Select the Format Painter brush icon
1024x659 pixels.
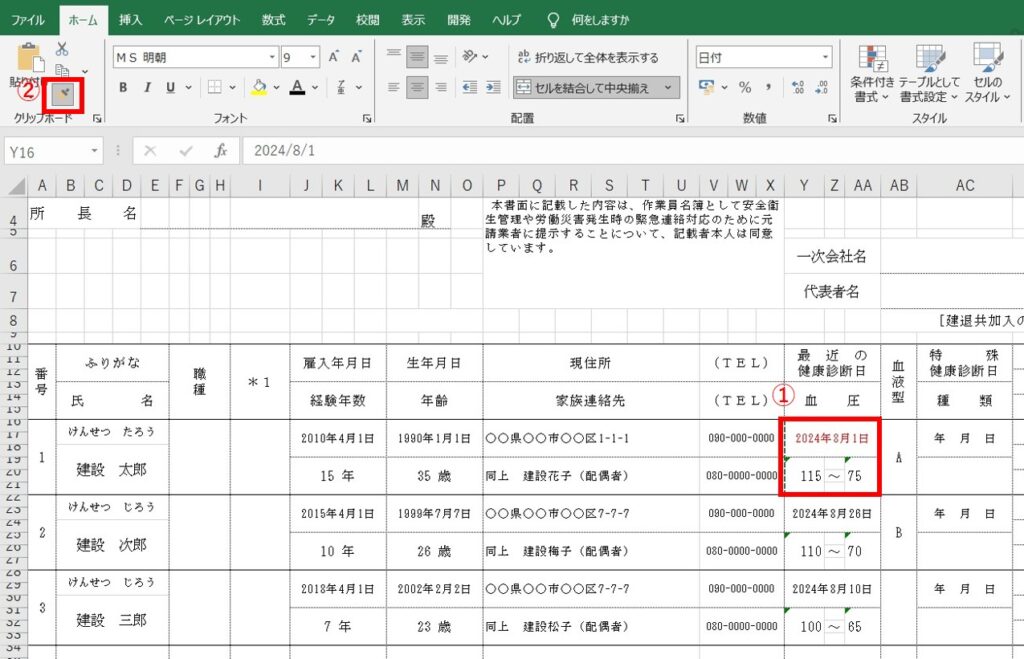tap(63, 95)
